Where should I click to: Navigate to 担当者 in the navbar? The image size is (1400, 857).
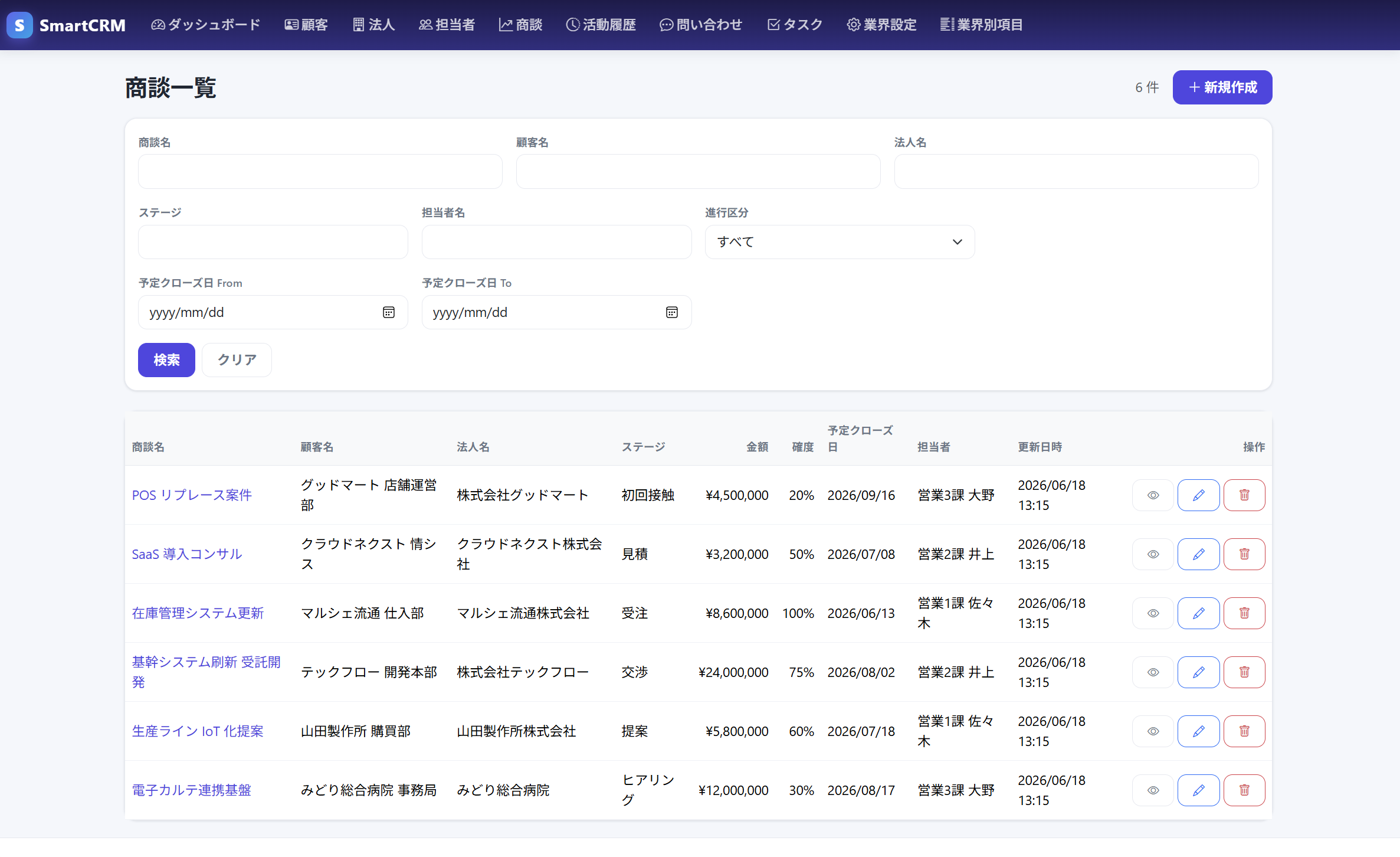[x=447, y=25]
